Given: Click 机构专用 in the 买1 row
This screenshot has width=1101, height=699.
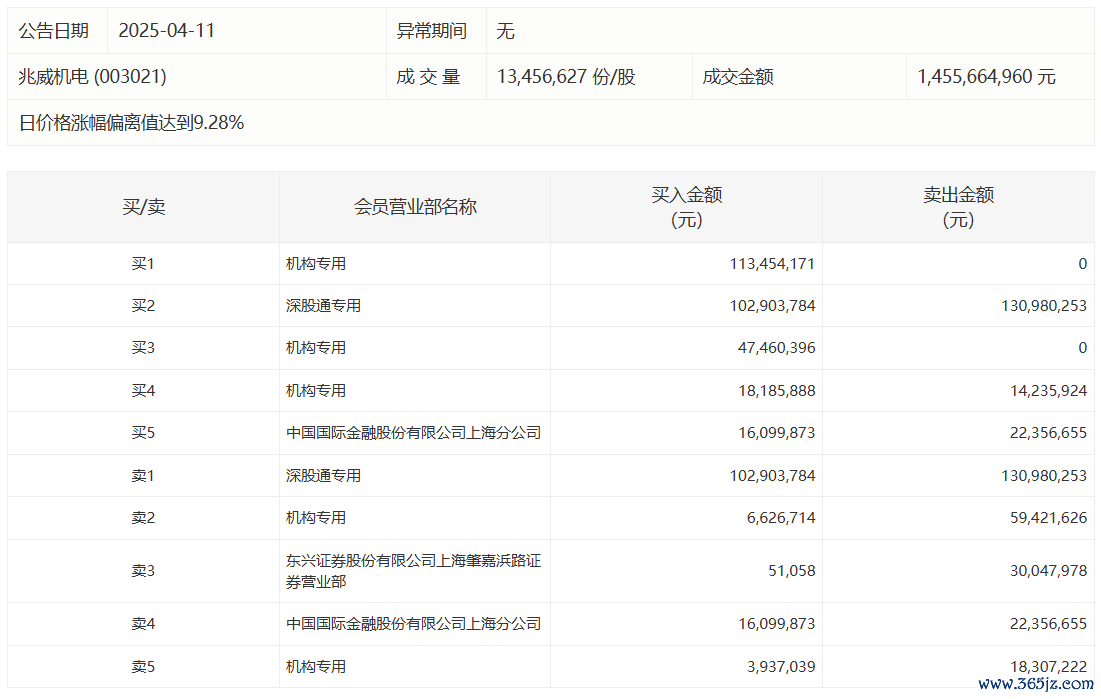Looking at the screenshot, I should pos(316,263).
